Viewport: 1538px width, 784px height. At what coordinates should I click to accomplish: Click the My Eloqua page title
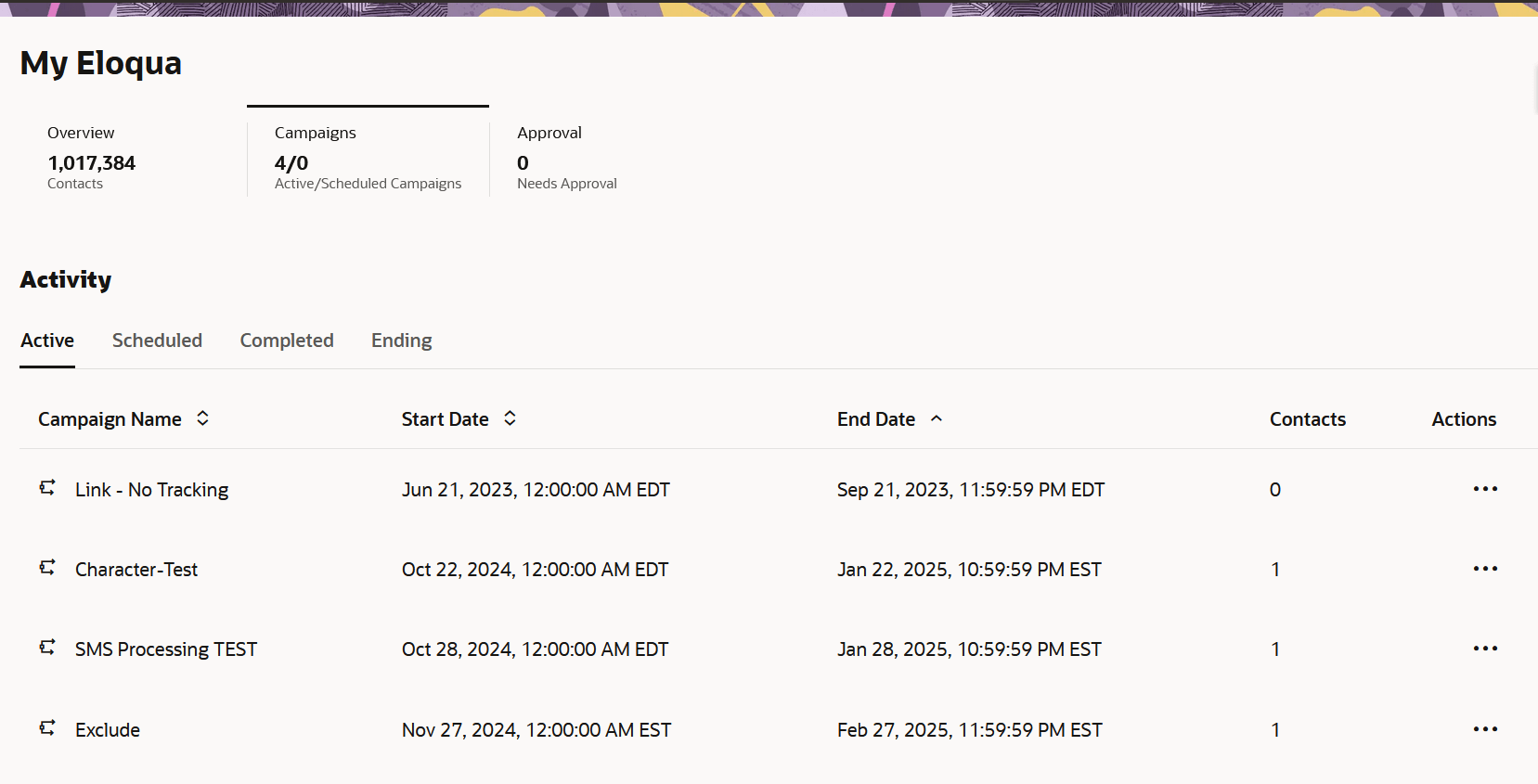click(101, 63)
